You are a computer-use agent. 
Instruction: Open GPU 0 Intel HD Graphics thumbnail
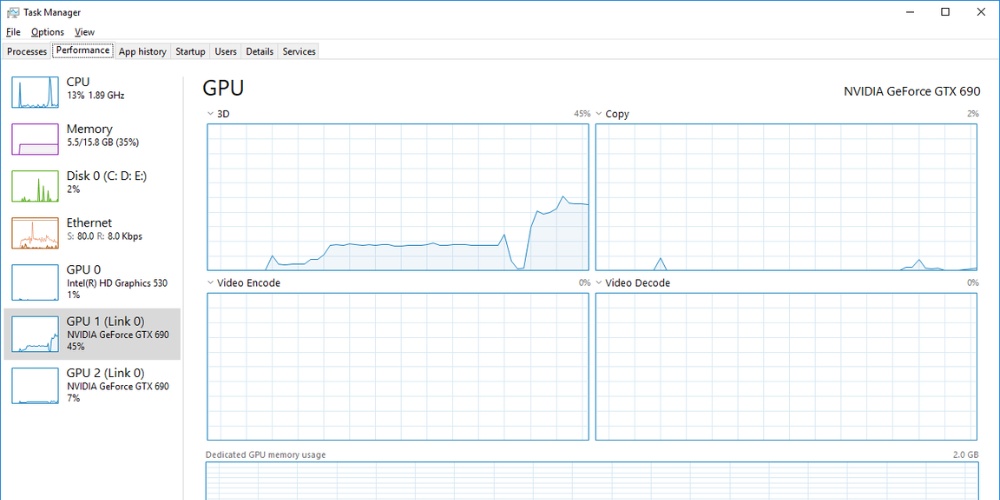36,282
